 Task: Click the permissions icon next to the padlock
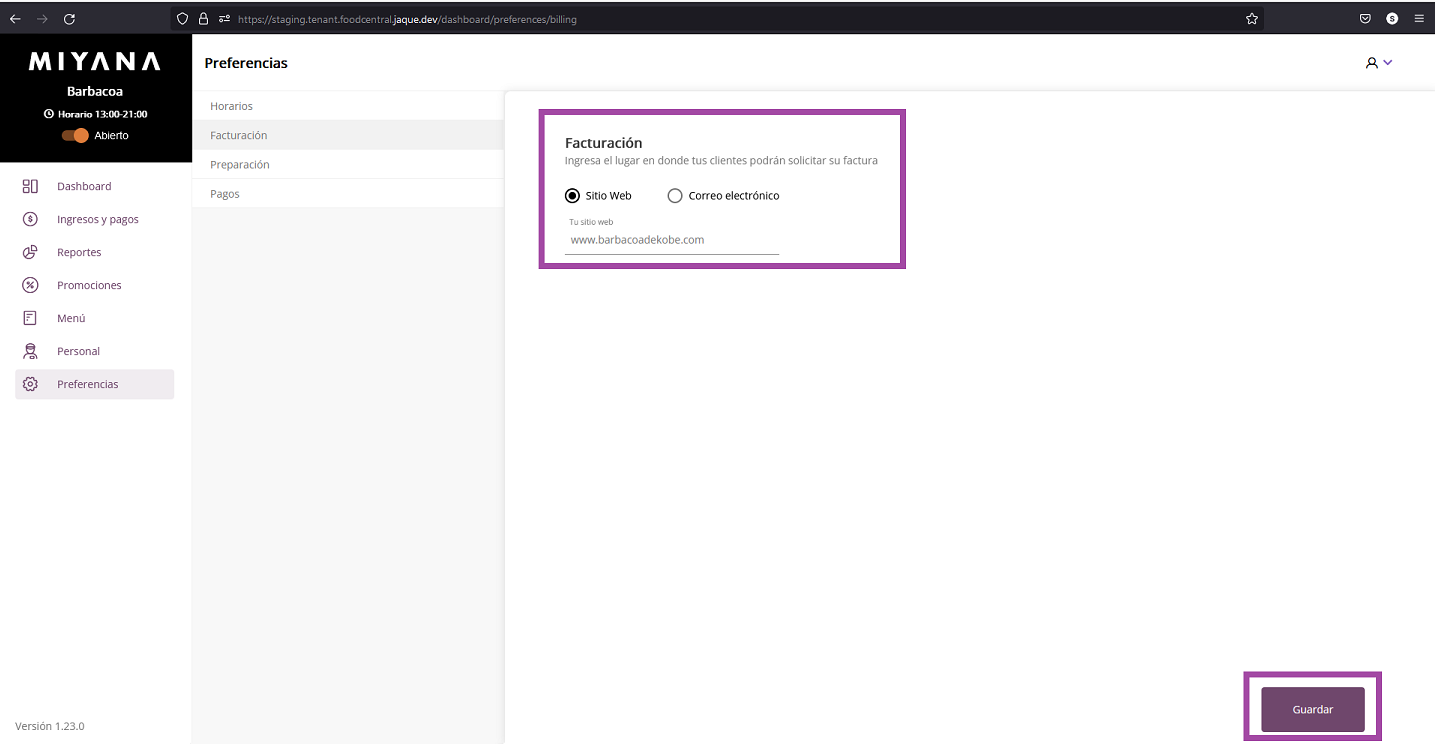224,19
